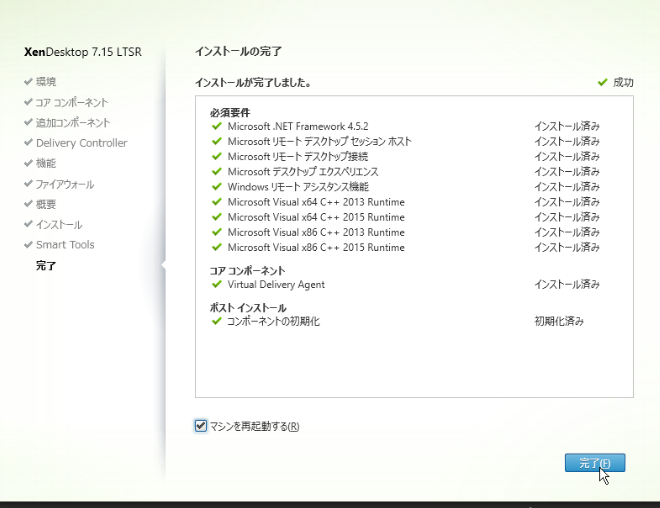This screenshot has height=508, width=660.
Task: Click checkmark for リモート デスクトップ セッション ホスト
Action: 217,141
